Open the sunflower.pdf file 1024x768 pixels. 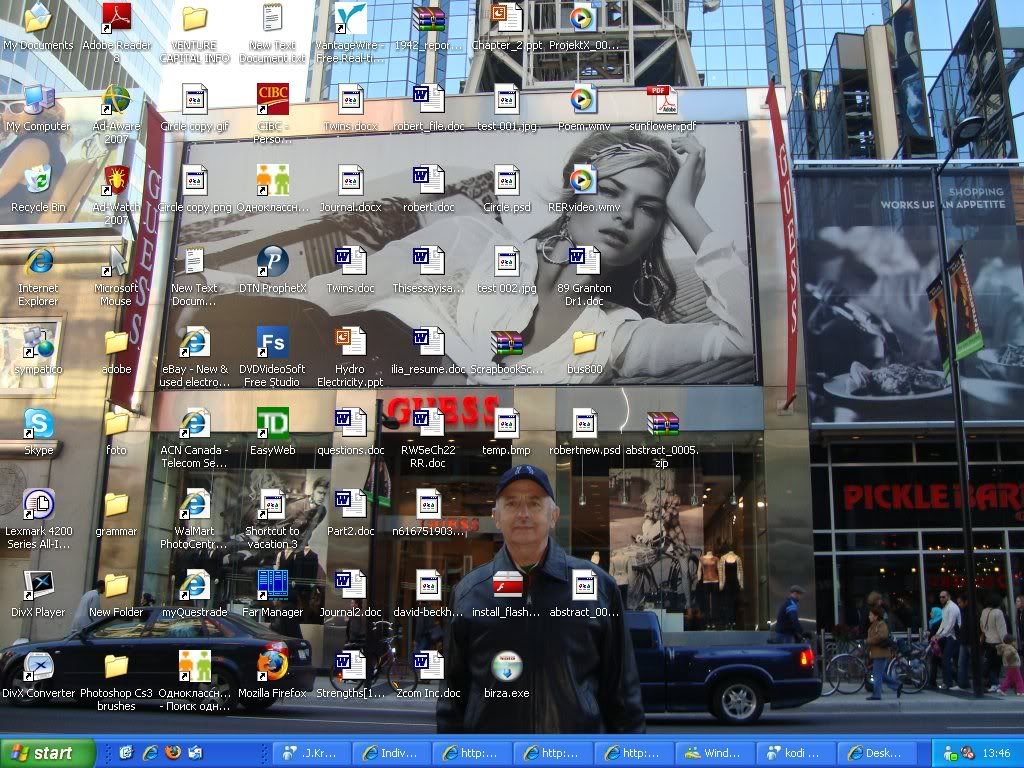662,100
